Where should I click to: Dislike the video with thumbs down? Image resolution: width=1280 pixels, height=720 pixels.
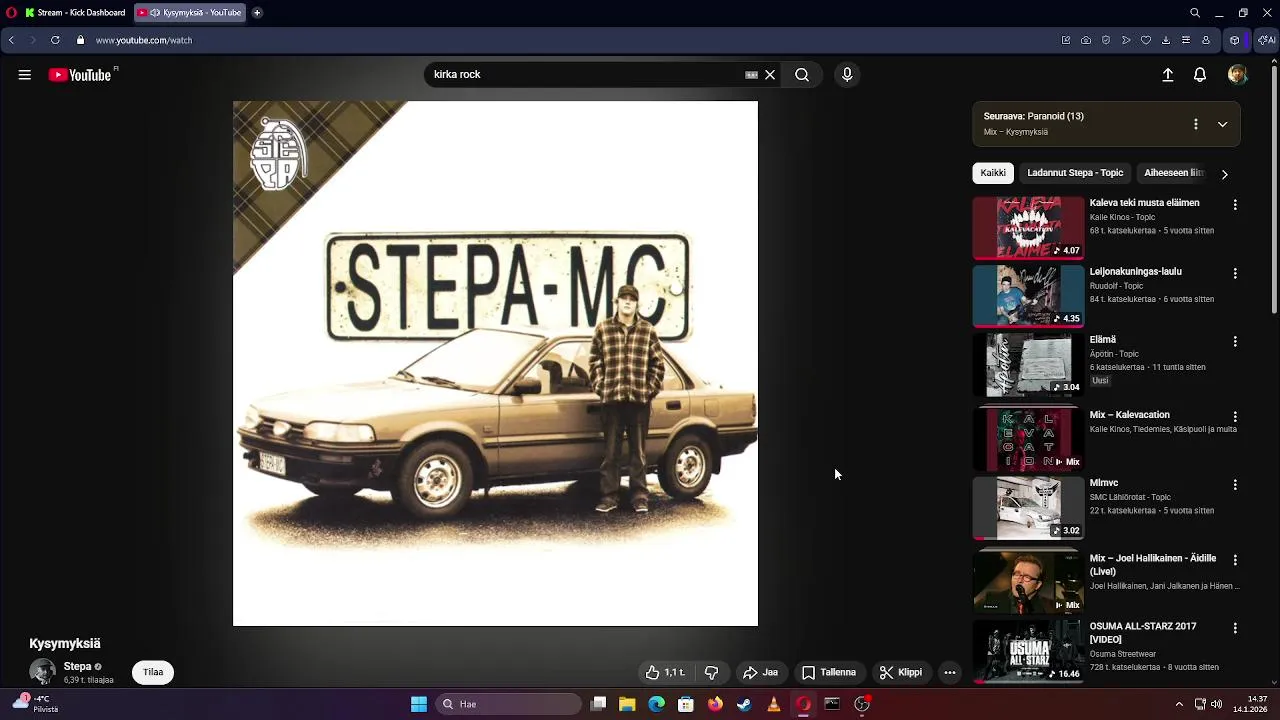tap(712, 673)
